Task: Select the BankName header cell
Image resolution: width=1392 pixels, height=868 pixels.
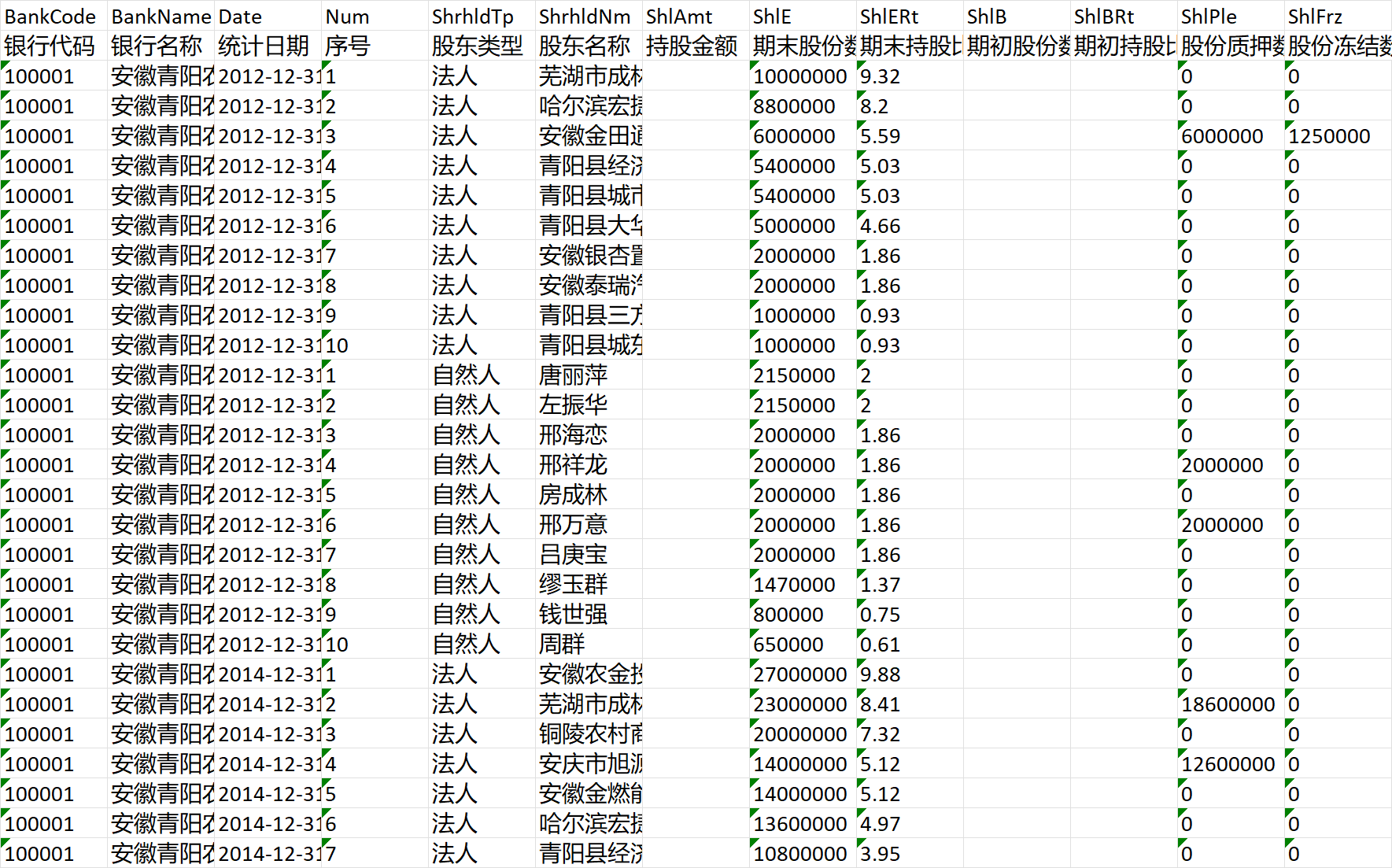Action: click(161, 16)
